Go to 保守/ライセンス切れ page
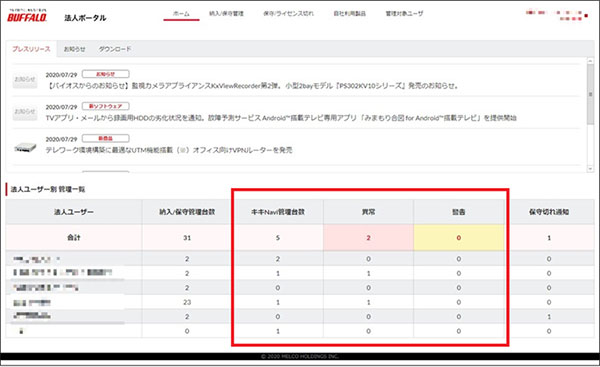This screenshot has height=367, width=600. [288, 13]
